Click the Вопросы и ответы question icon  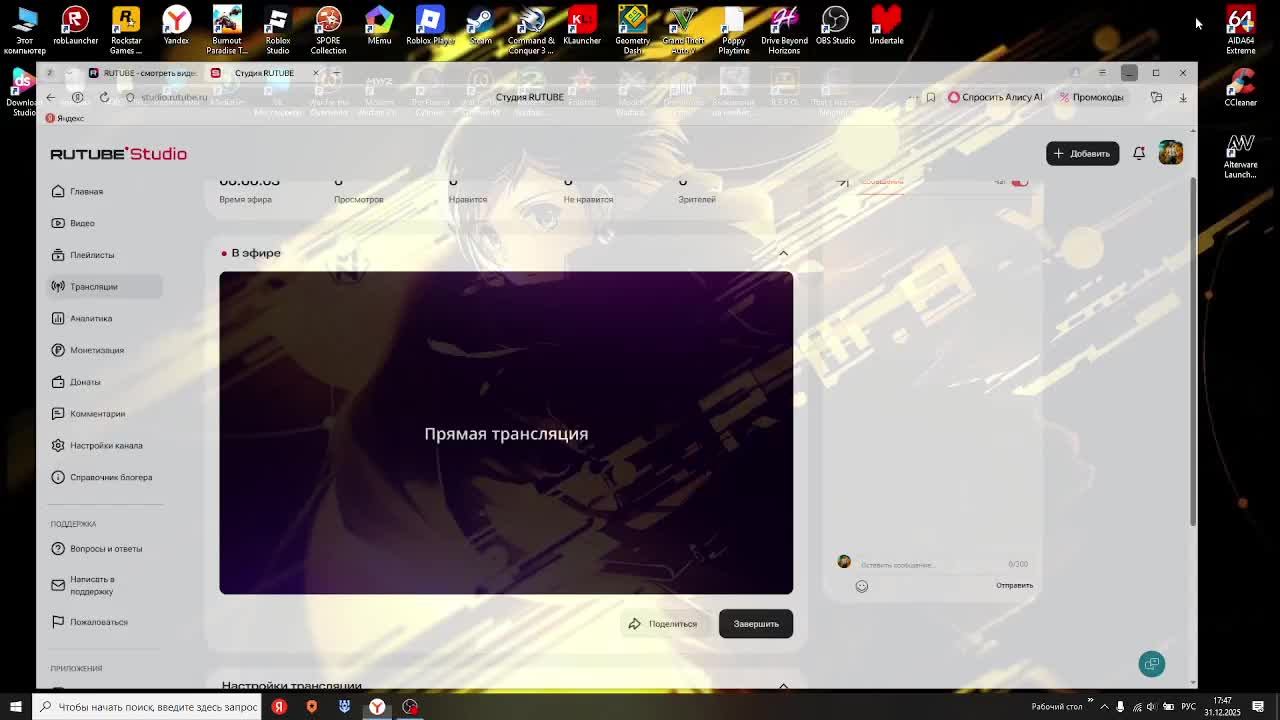pos(58,549)
